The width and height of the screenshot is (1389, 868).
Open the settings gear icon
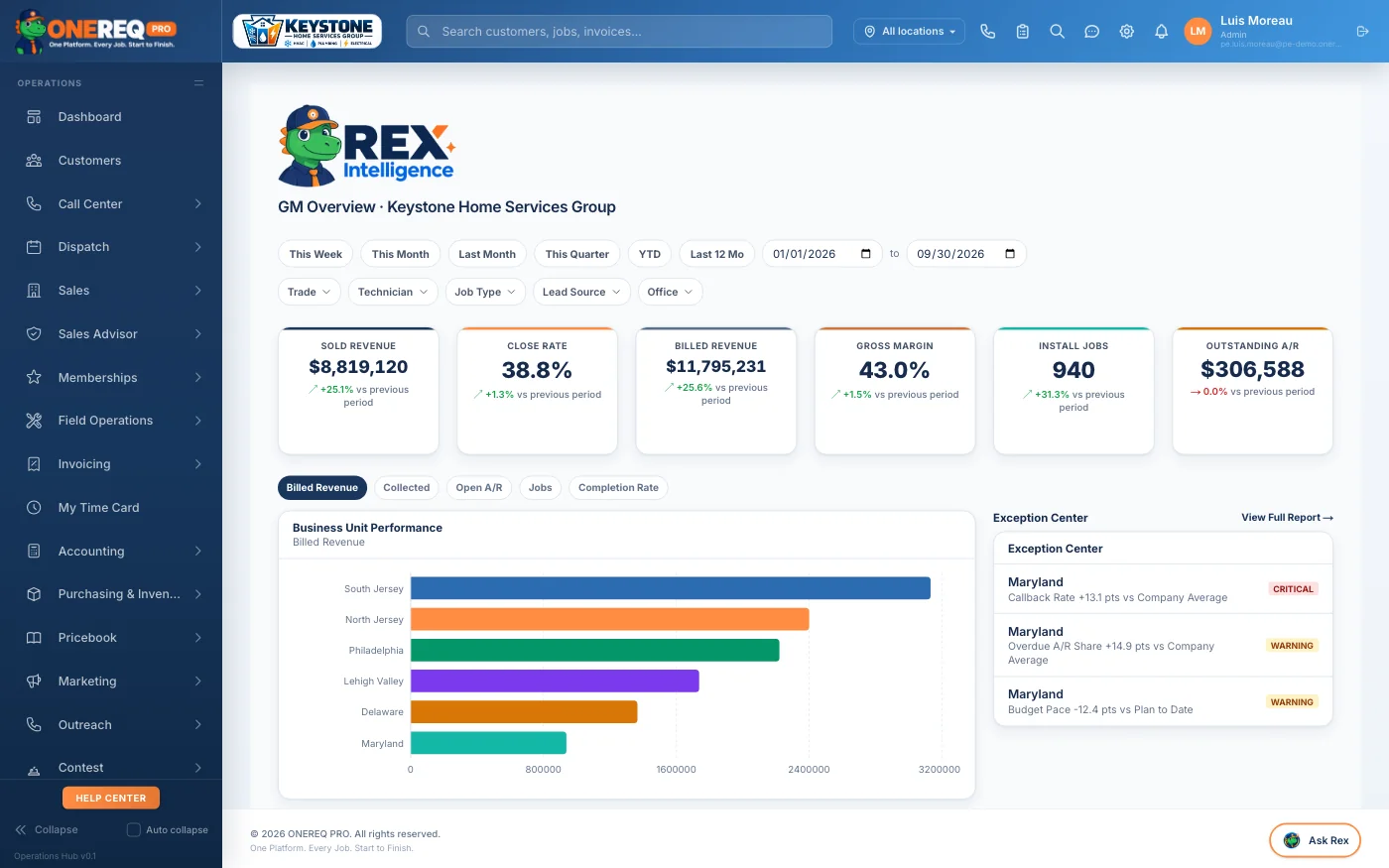1126,32
